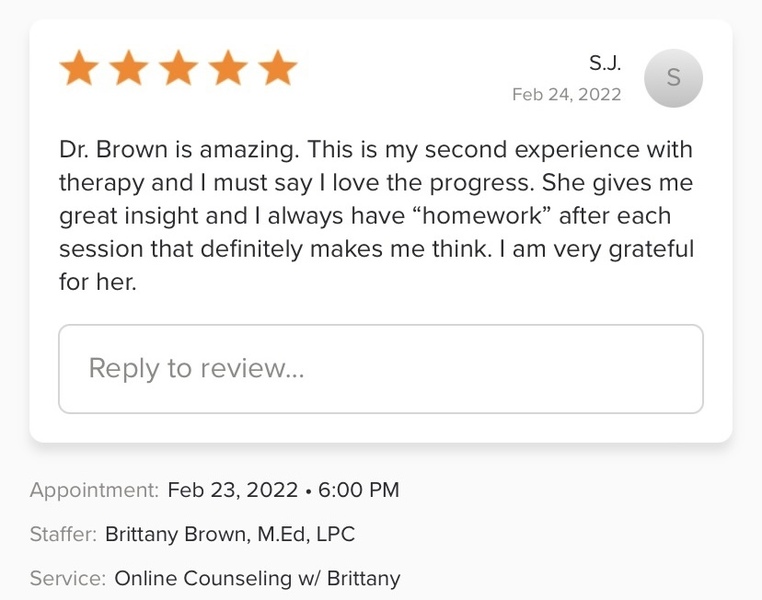Viewport: 762px width, 600px height.
Task: Select the second rating star
Action: coord(129,70)
